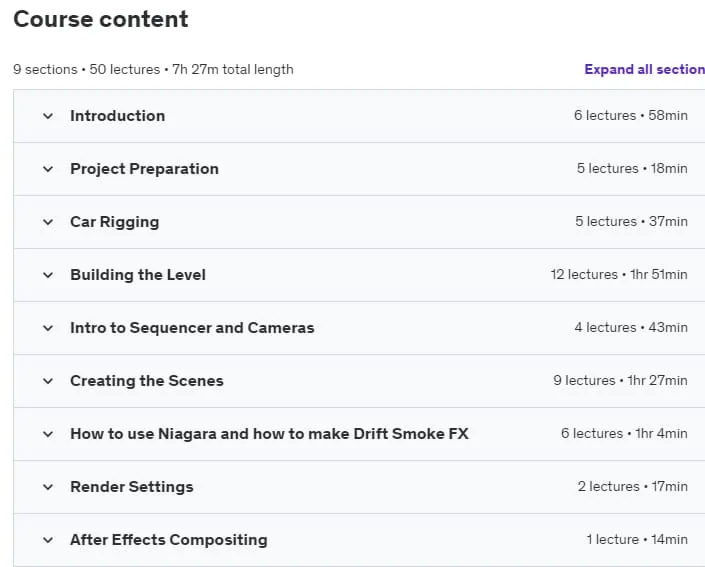The image size is (705, 567).
Task: Expand the Creating the Scenes chevron
Action: pos(48,381)
